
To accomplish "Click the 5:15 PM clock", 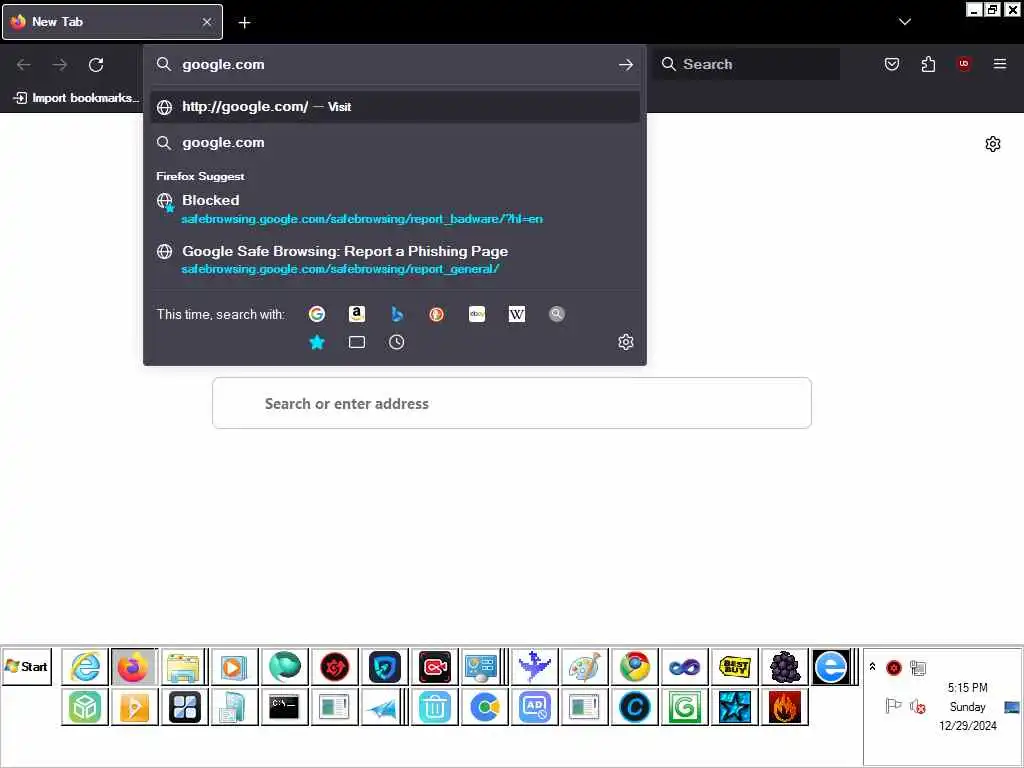I will [x=967, y=688].
